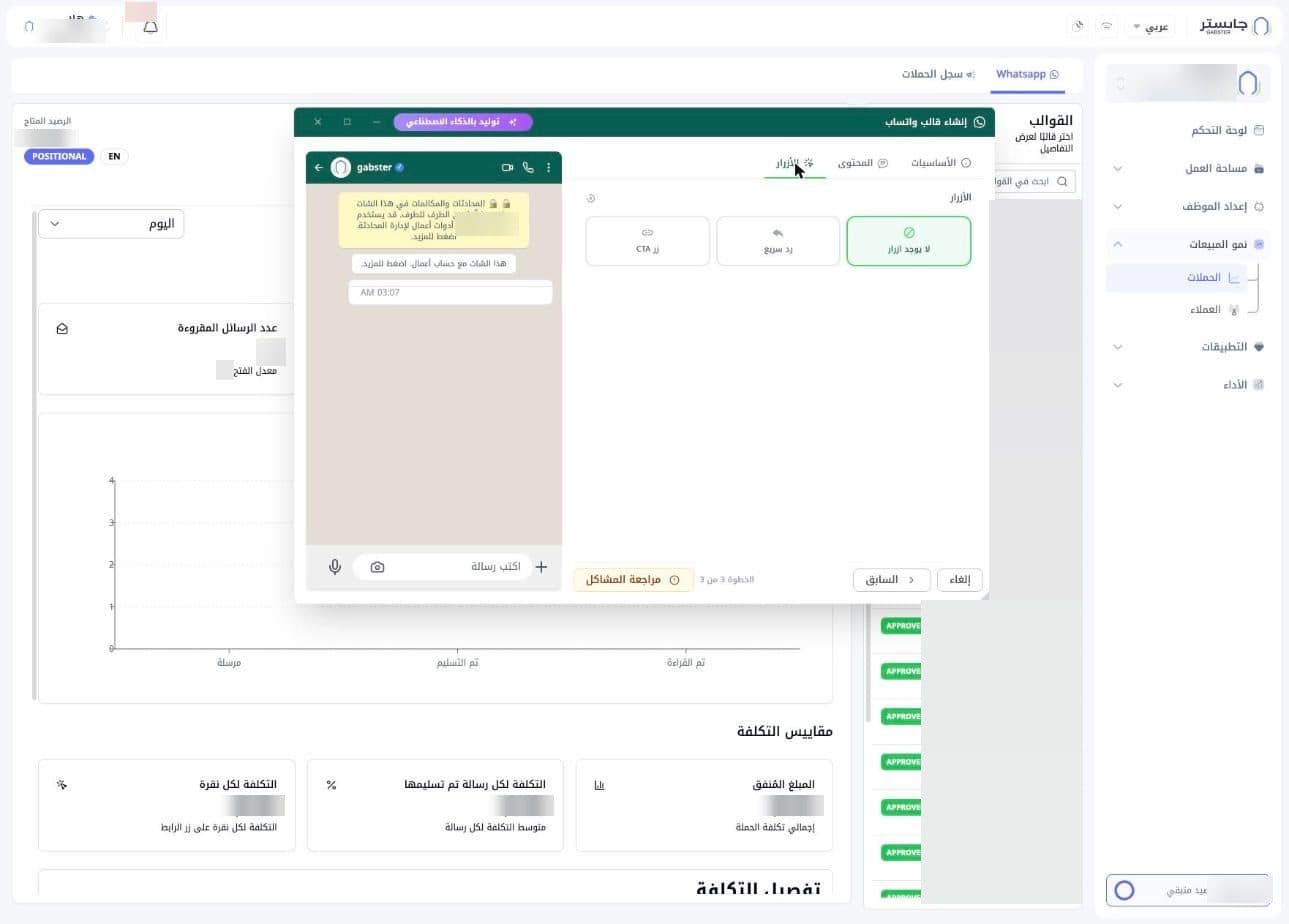Screen dimensions: 1289x924
Task: Click the headset icon in top-left corner
Action: coord(29,27)
